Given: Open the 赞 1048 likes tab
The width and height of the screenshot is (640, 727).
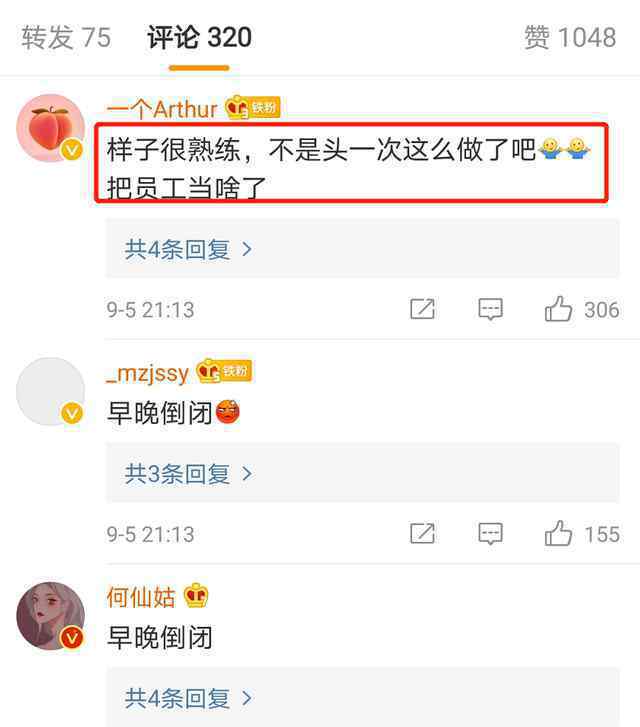Looking at the screenshot, I should [x=570, y=37].
